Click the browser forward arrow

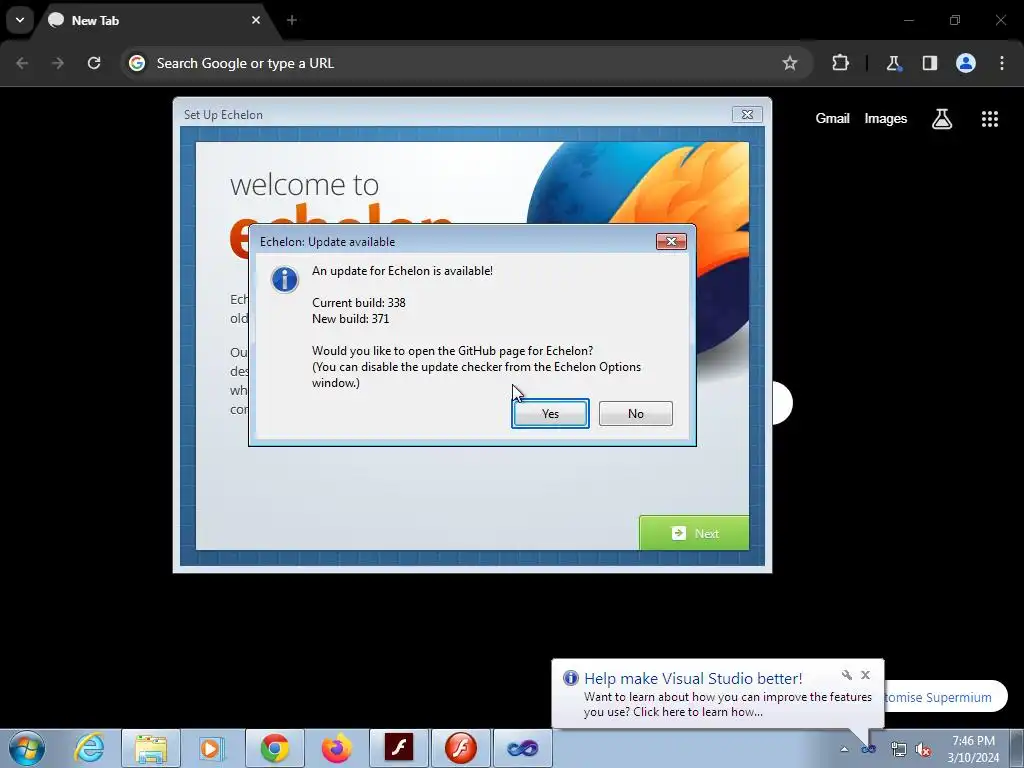[58, 63]
